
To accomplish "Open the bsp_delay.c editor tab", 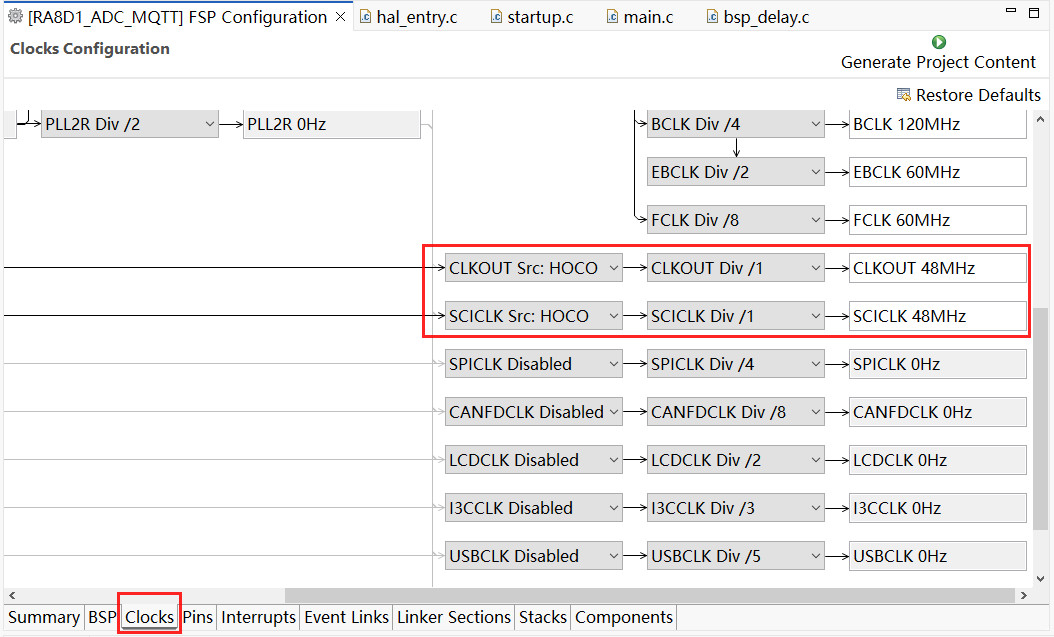I will (x=759, y=17).
